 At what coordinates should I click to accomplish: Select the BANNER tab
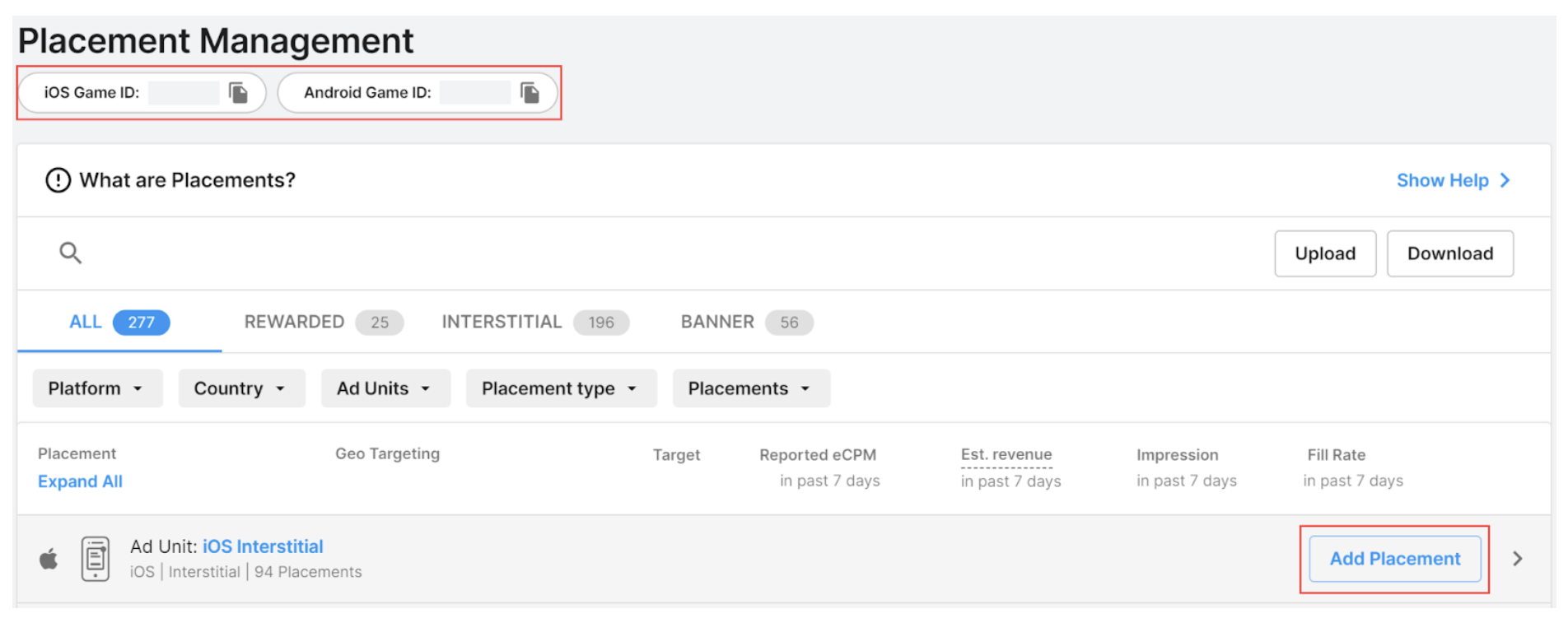[745, 323]
